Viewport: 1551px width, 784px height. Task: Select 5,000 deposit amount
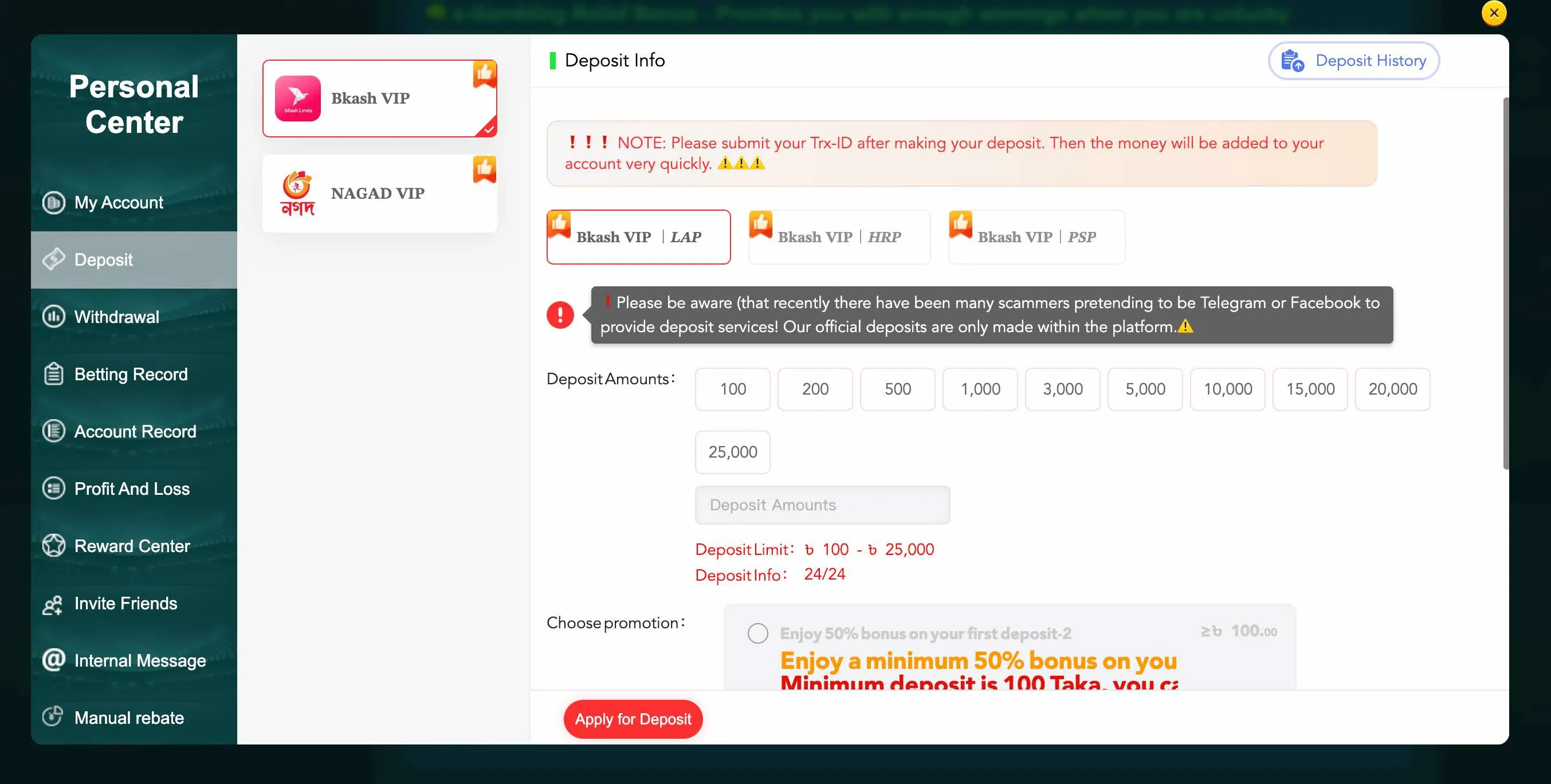pos(1145,389)
